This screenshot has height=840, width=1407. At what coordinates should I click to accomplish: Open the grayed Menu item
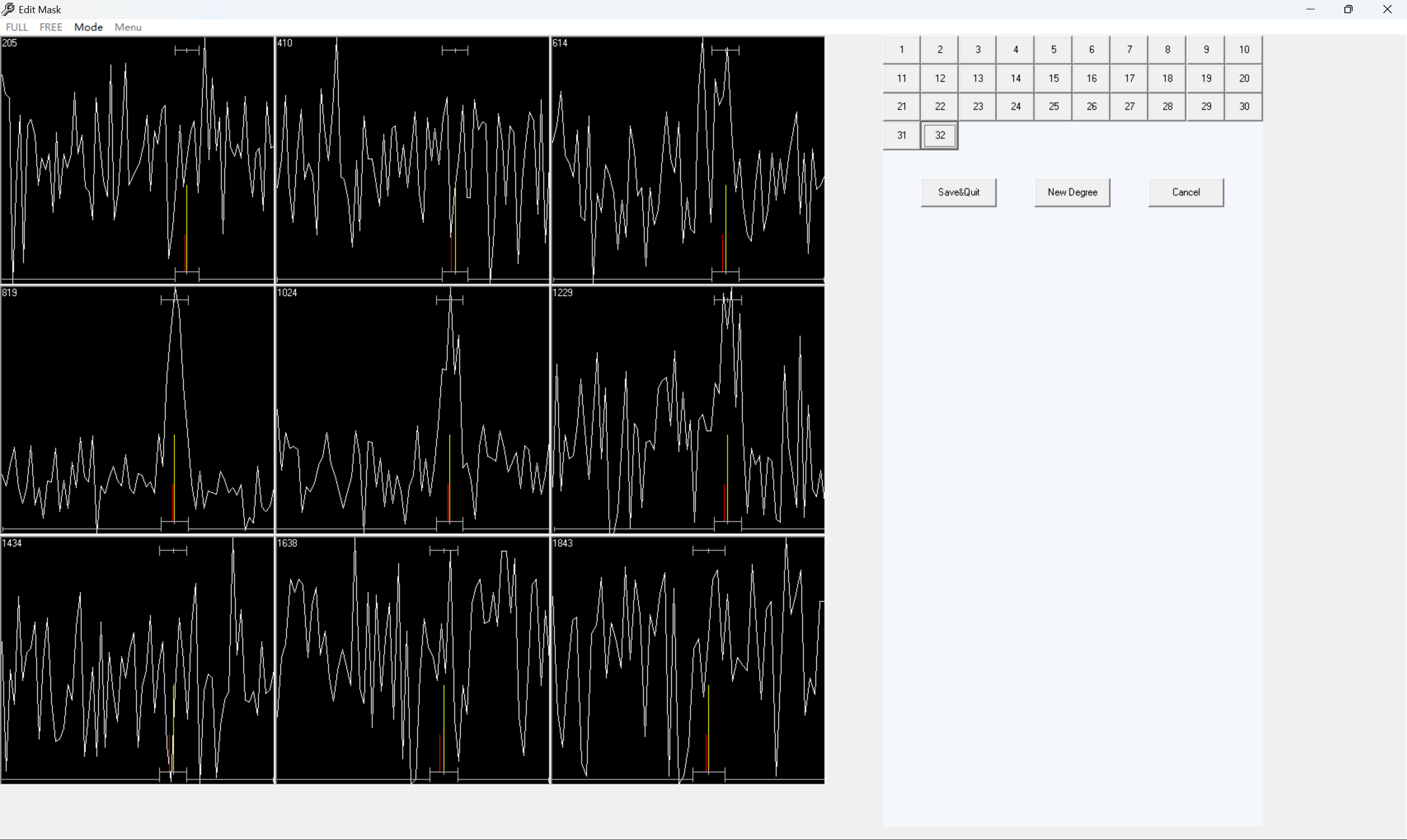coord(128,27)
